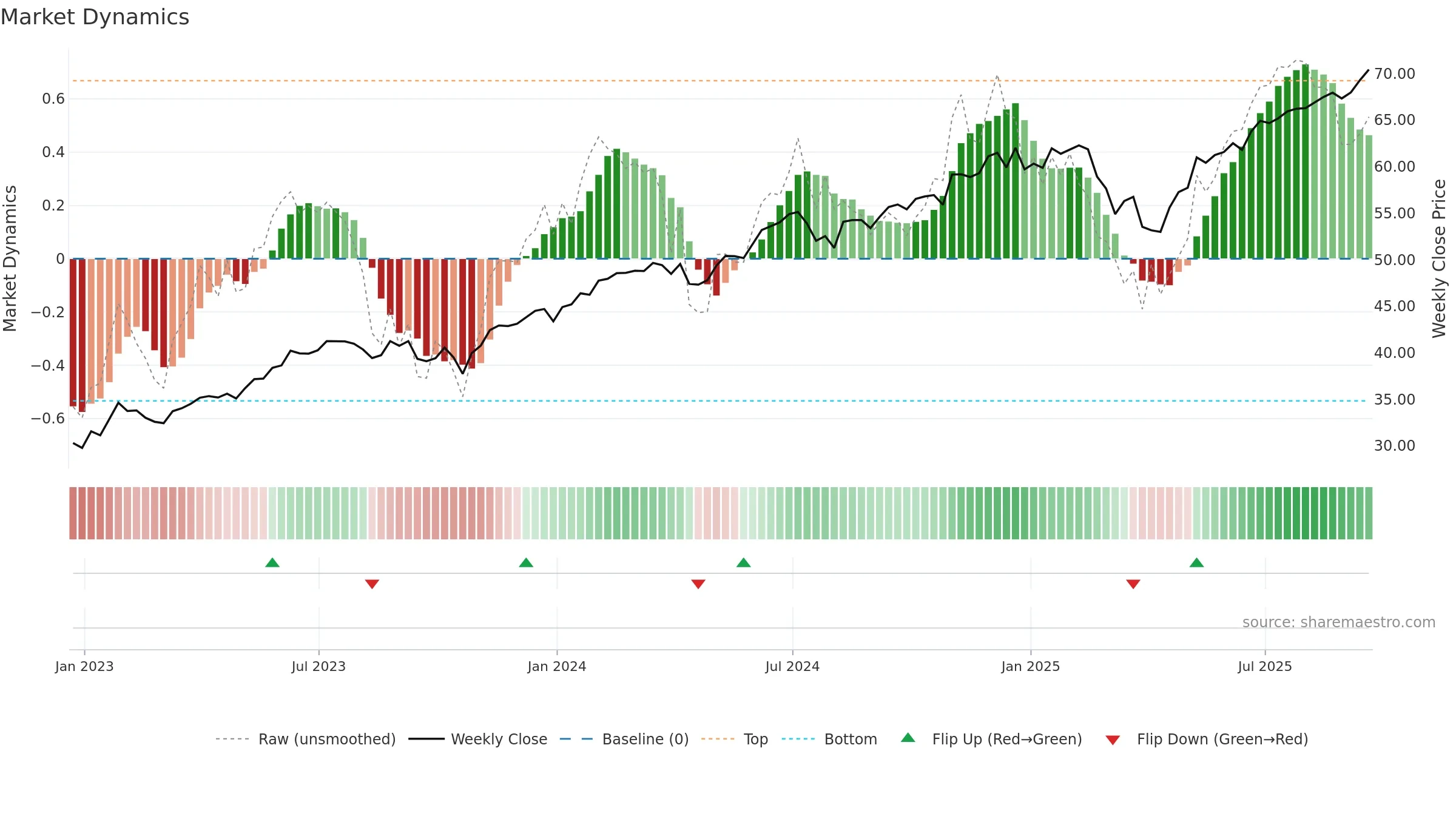Click the 65.00 price axis label
Screen dimensions: 1456x819
(1394, 120)
